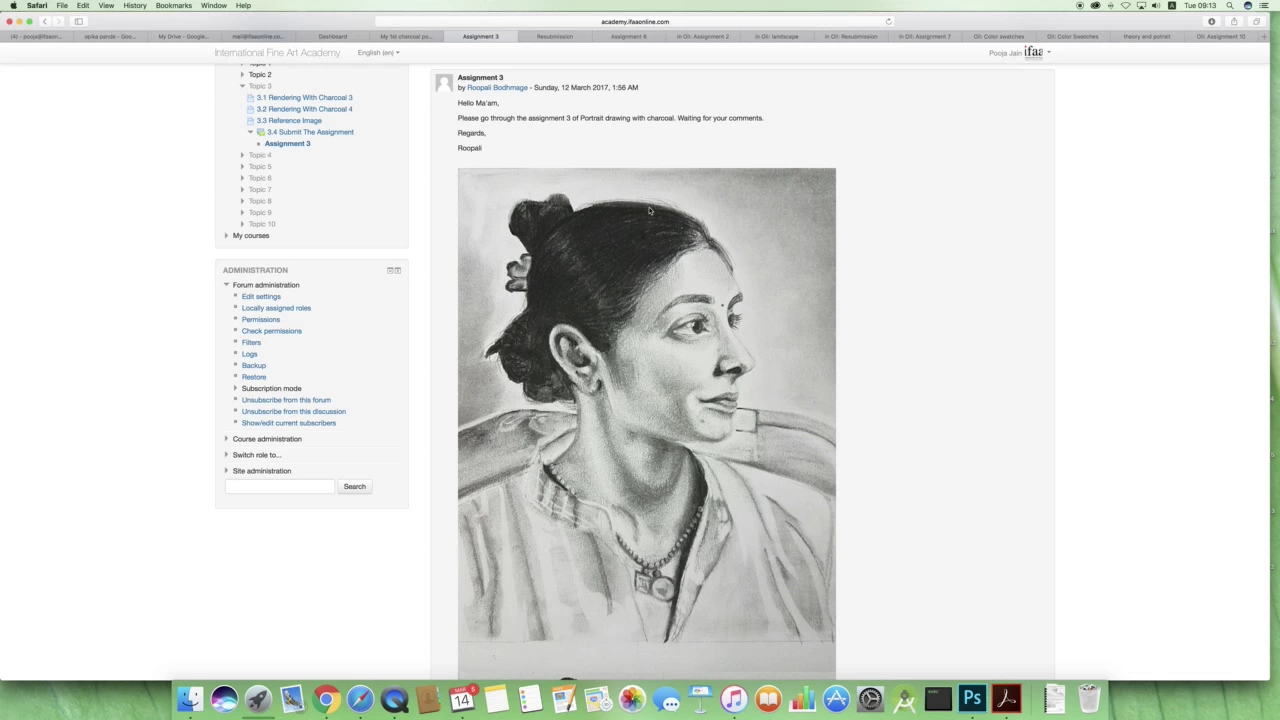1280x720 pixels.
Task: Reload the page with the refresh icon
Action: pyautogui.click(x=888, y=21)
